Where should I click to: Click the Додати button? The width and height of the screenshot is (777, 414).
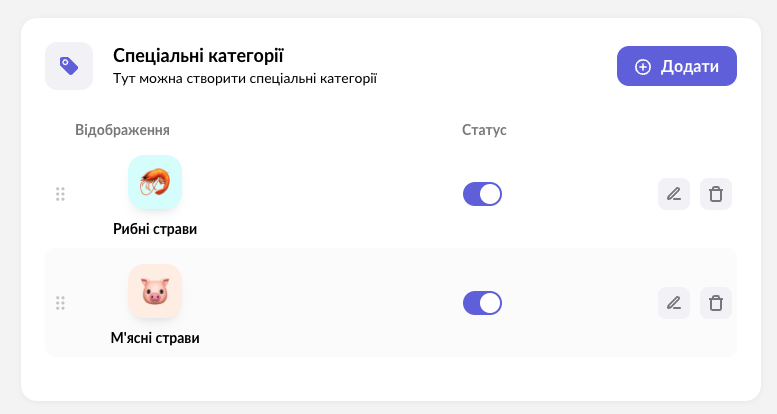coord(677,66)
